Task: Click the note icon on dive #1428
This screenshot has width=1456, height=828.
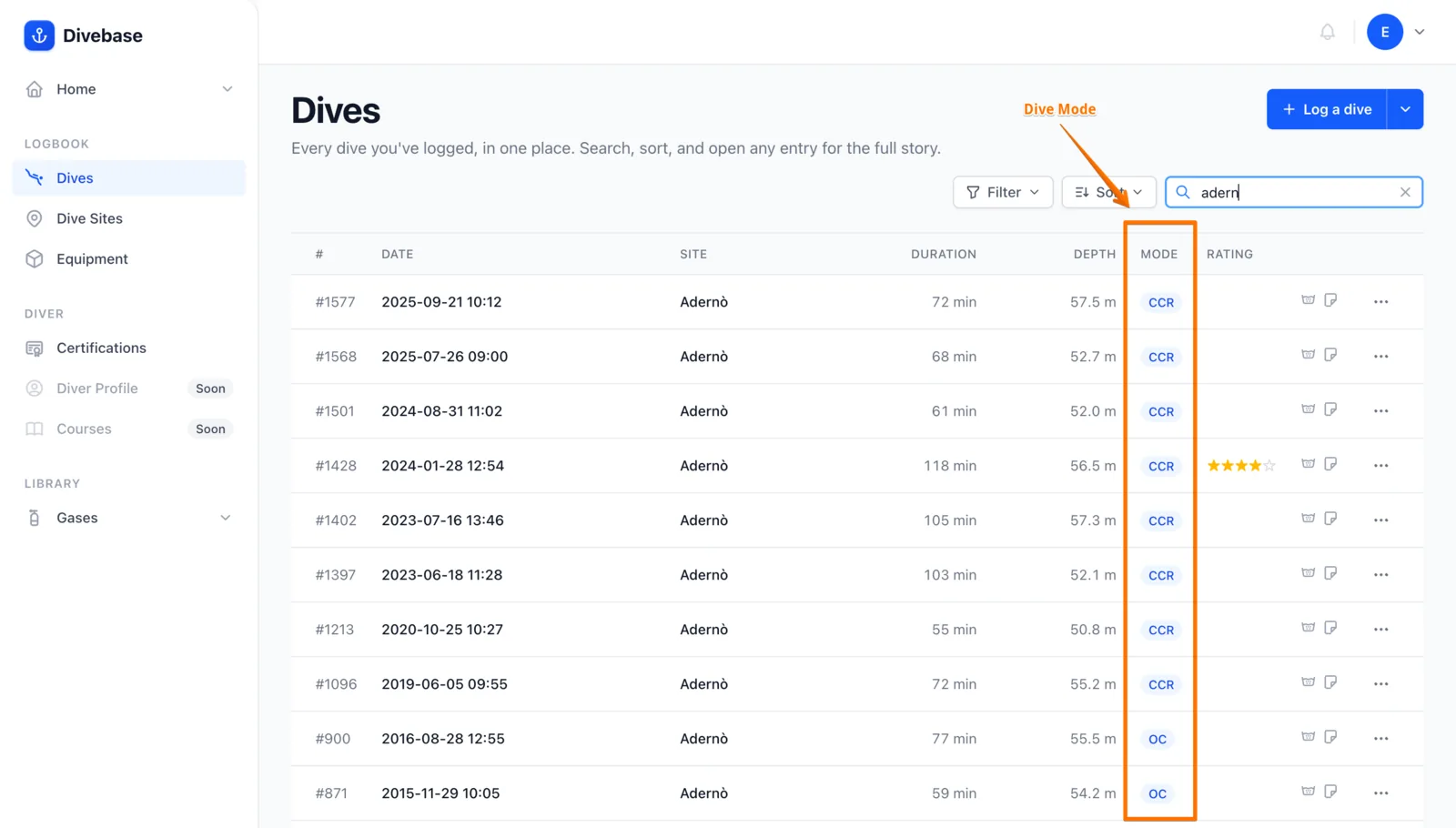Action: pos(1330,464)
